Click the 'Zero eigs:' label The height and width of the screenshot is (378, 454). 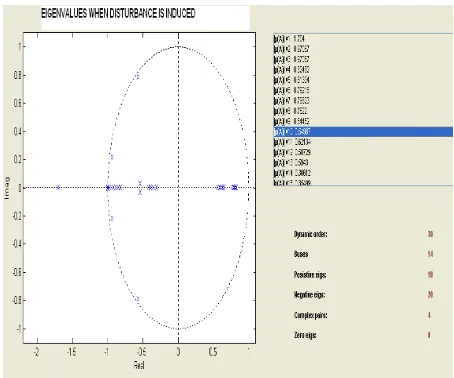(305, 335)
